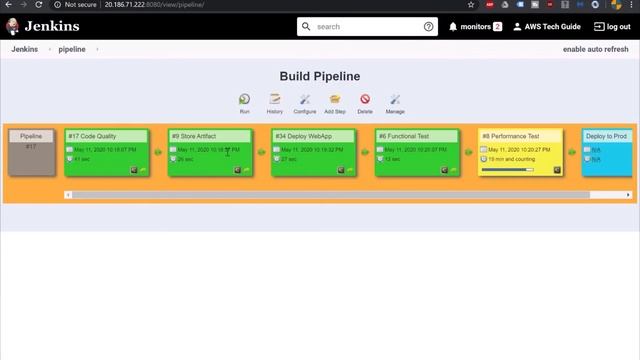
Task: Open #8 Performance Test build title
Action: click(x=511, y=136)
